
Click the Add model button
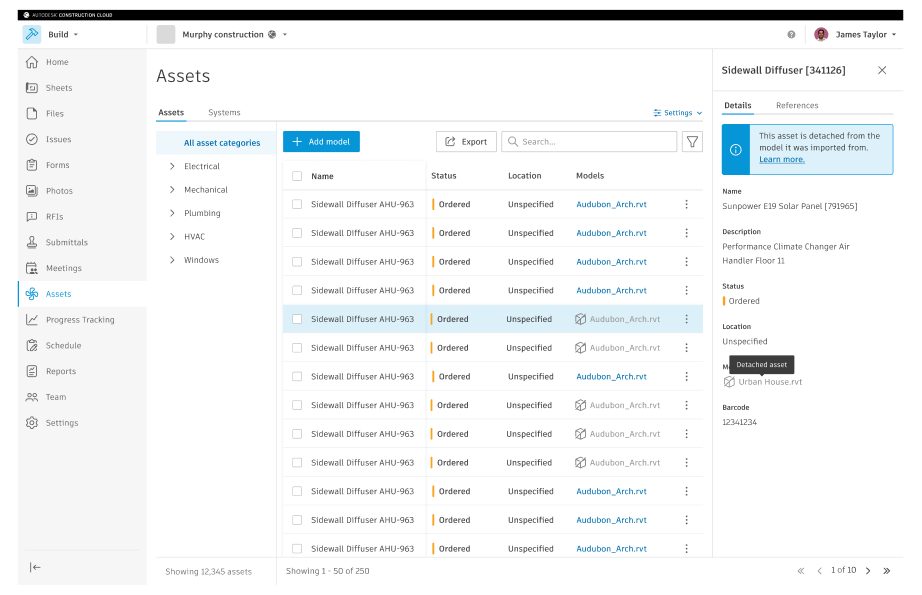pyautogui.click(x=321, y=142)
